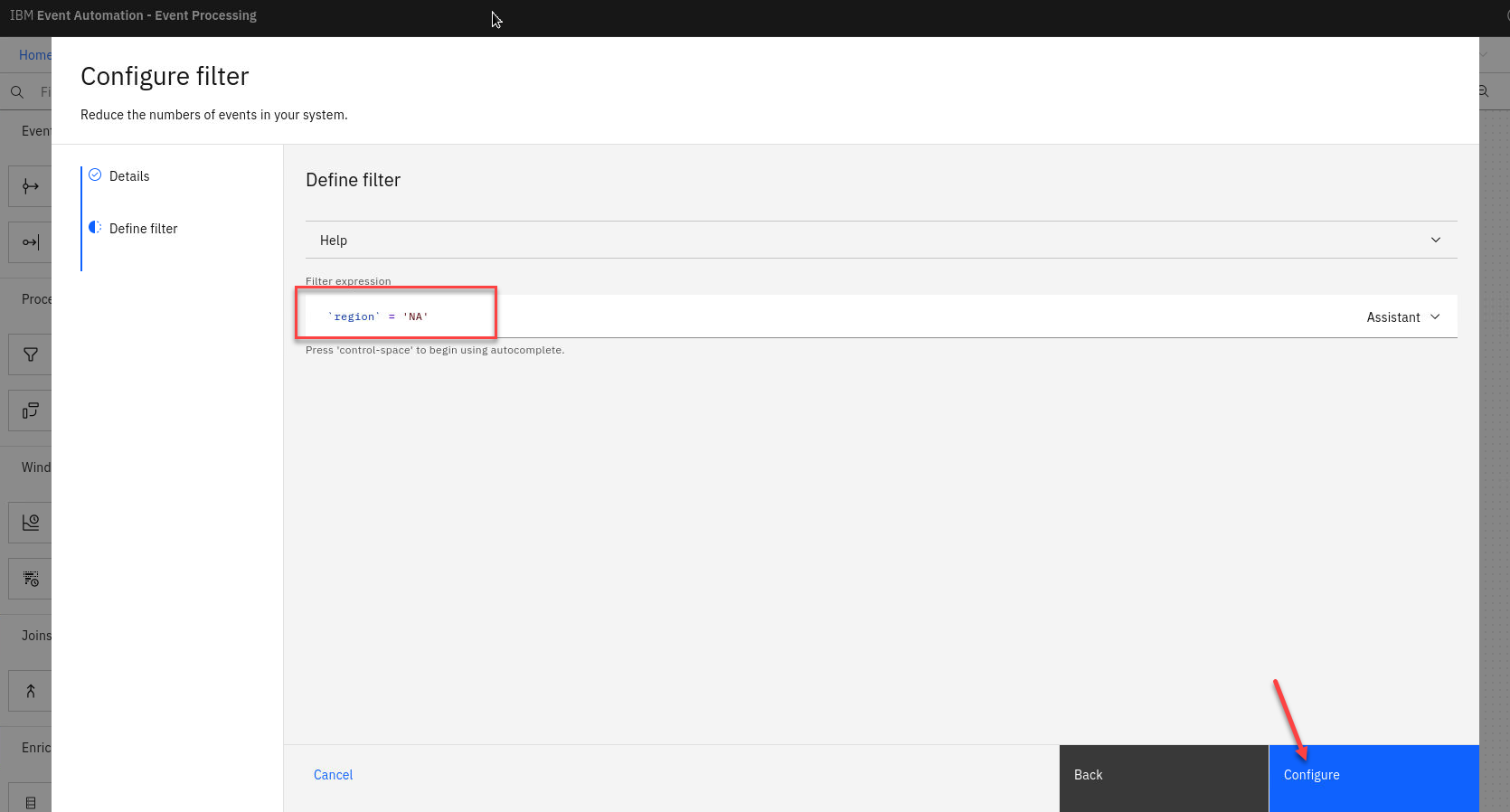The height and width of the screenshot is (812, 1510).
Task: Click the Cancel link
Action: click(333, 775)
